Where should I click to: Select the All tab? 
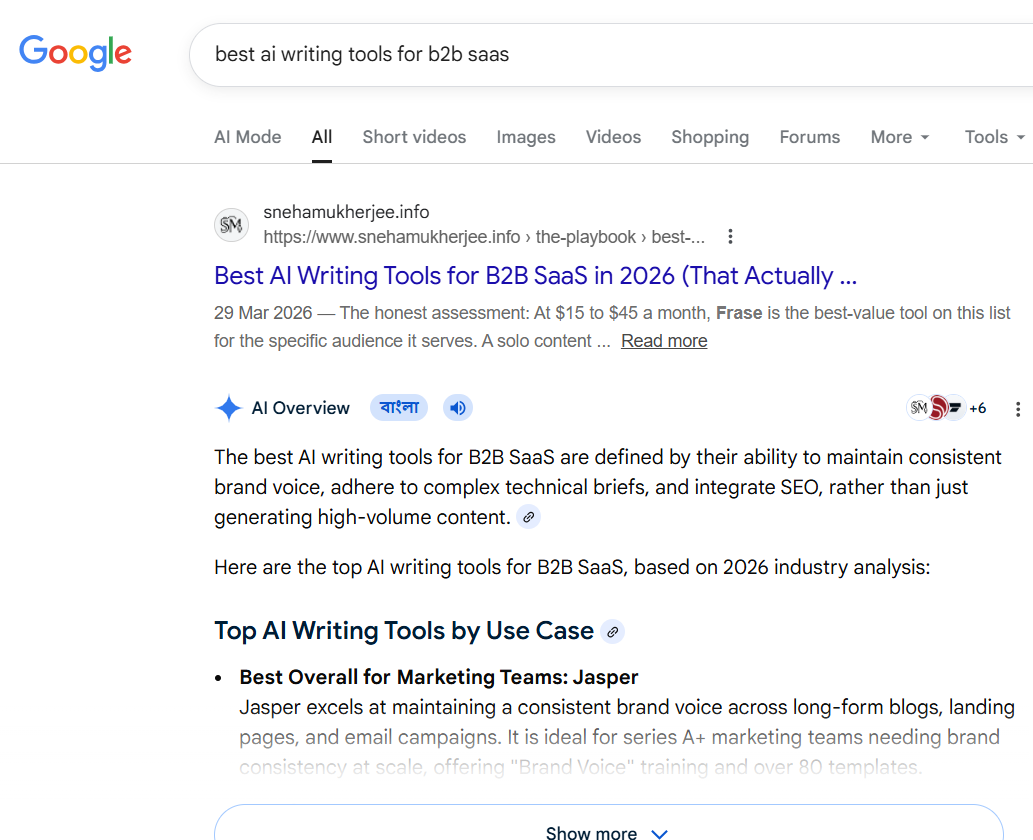coord(321,137)
